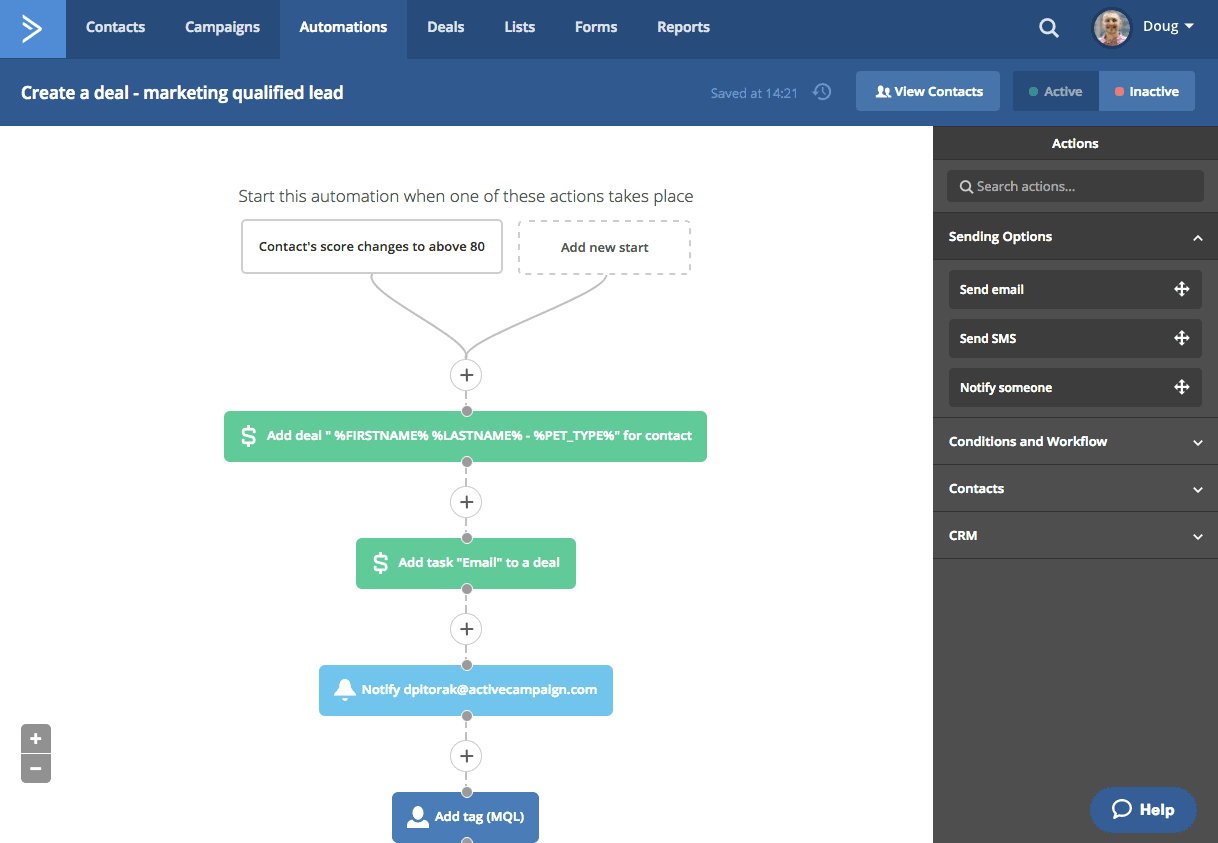Click the drag handle on Send email
The image size is (1218, 843).
pyautogui.click(x=1181, y=289)
